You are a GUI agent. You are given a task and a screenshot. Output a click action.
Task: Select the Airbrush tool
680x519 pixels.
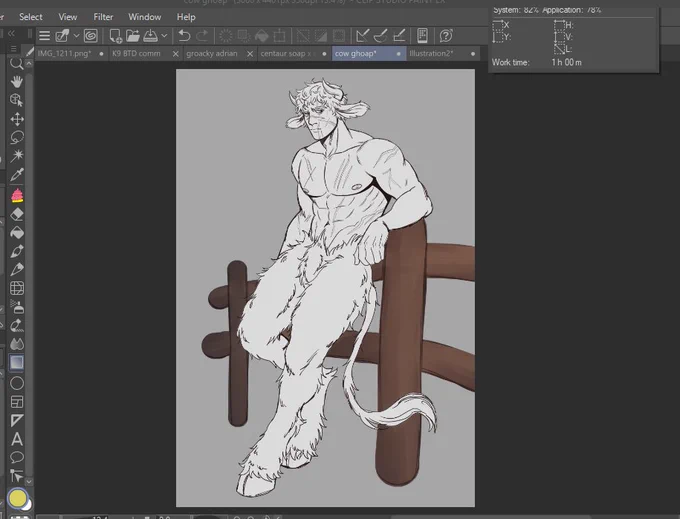[16, 307]
